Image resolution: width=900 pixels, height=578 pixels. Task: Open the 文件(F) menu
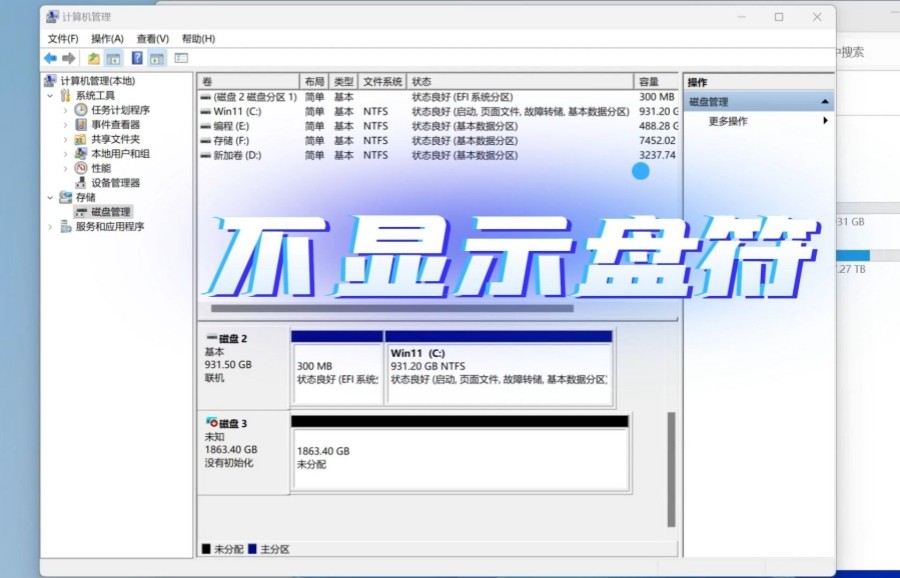63,38
